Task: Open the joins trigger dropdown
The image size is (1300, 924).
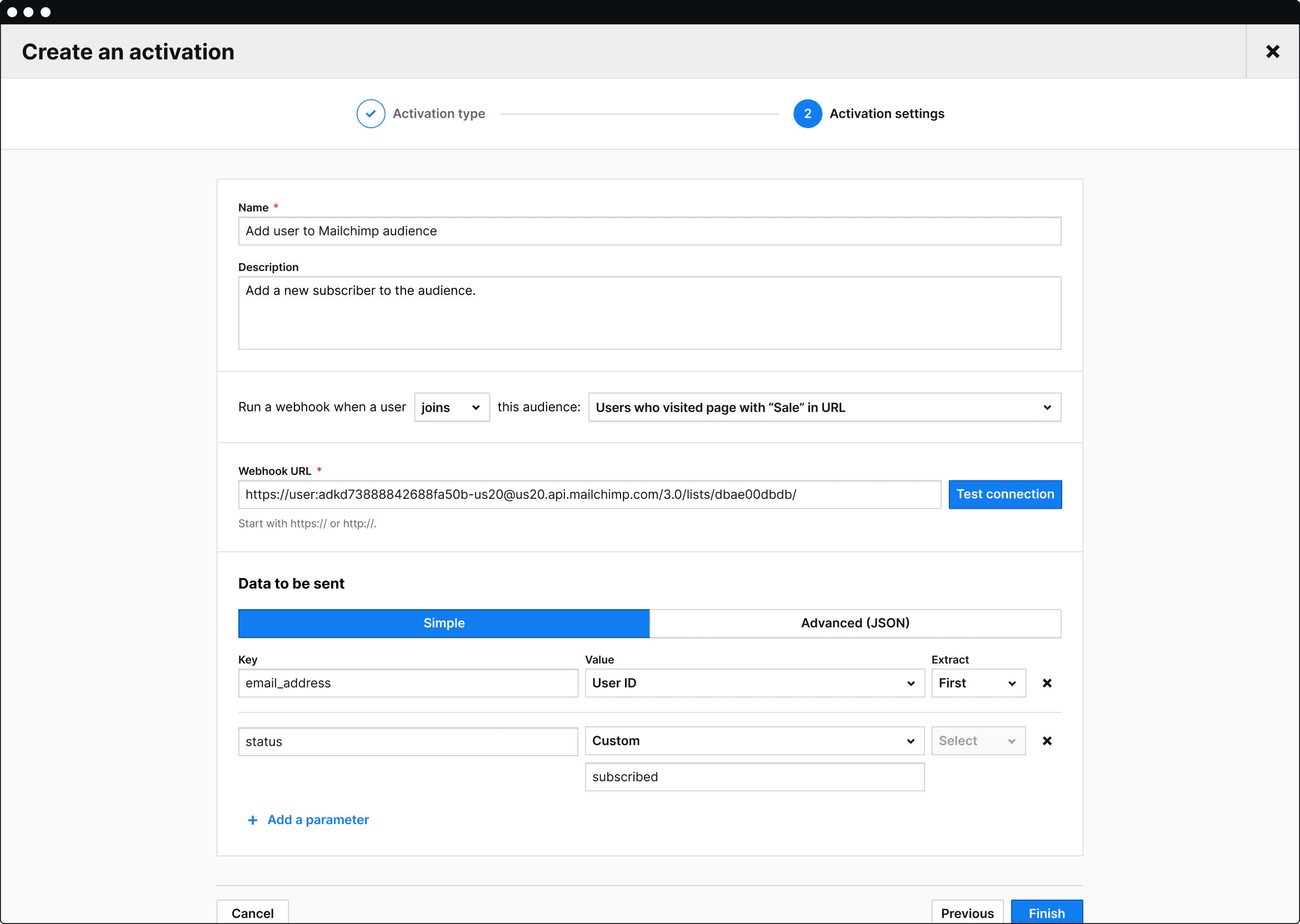Action: point(451,408)
